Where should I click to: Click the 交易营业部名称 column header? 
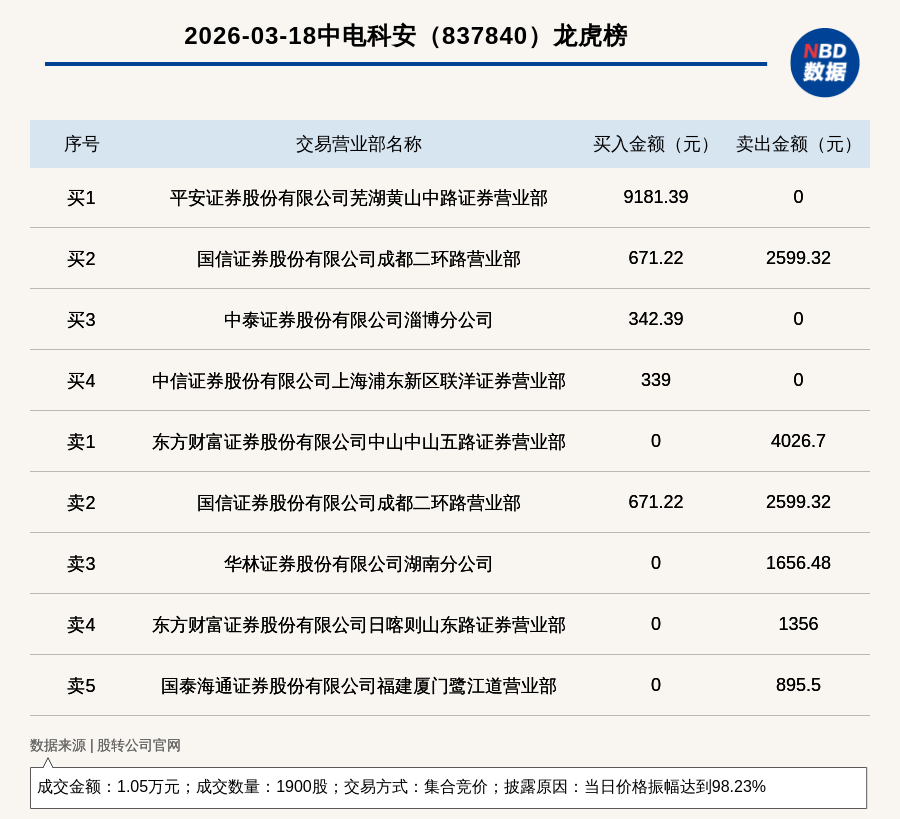point(359,144)
